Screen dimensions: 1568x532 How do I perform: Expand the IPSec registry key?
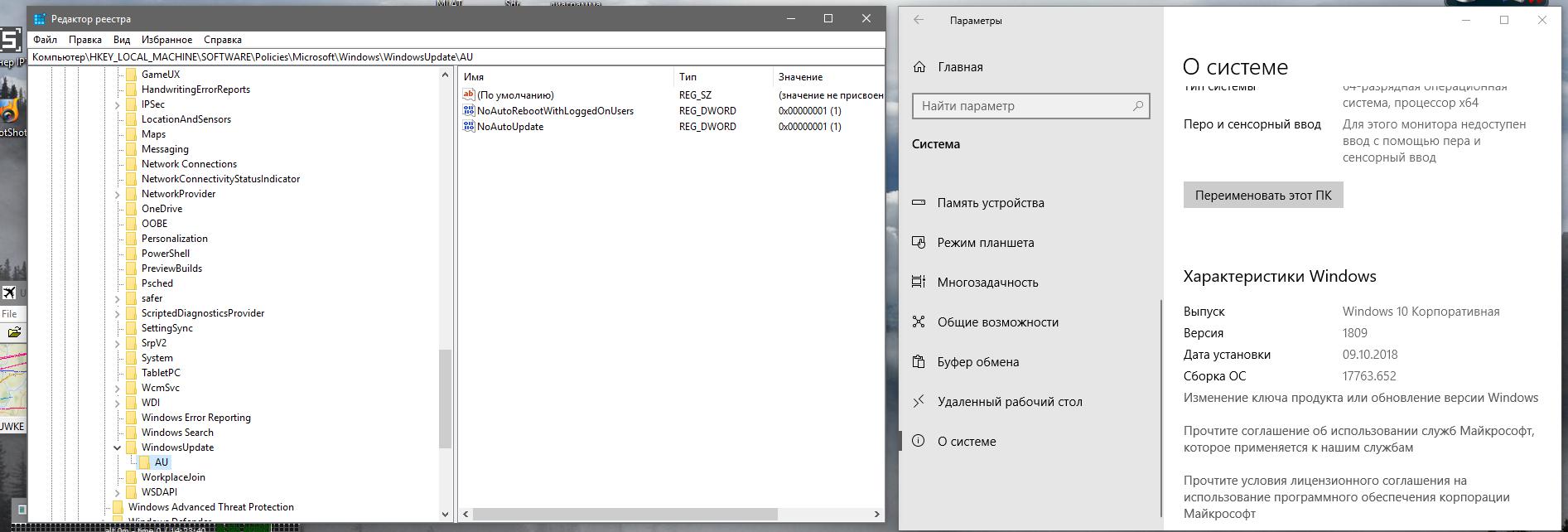pyautogui.click(x=118, y=104)
